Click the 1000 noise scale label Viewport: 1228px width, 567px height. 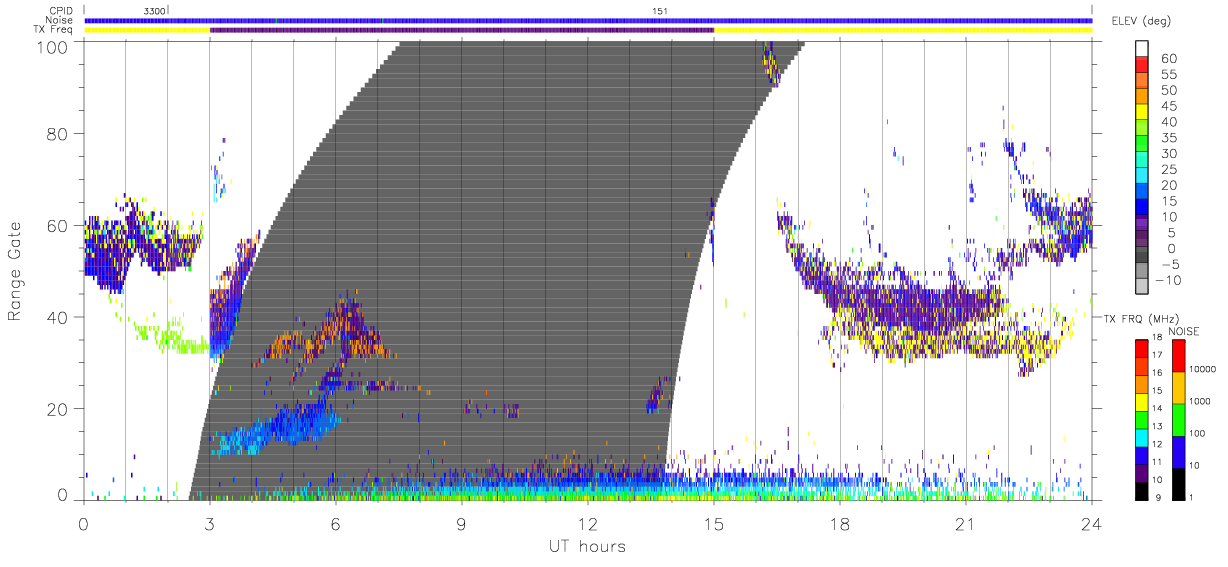pyautogui.click(x=1200, y=402)
